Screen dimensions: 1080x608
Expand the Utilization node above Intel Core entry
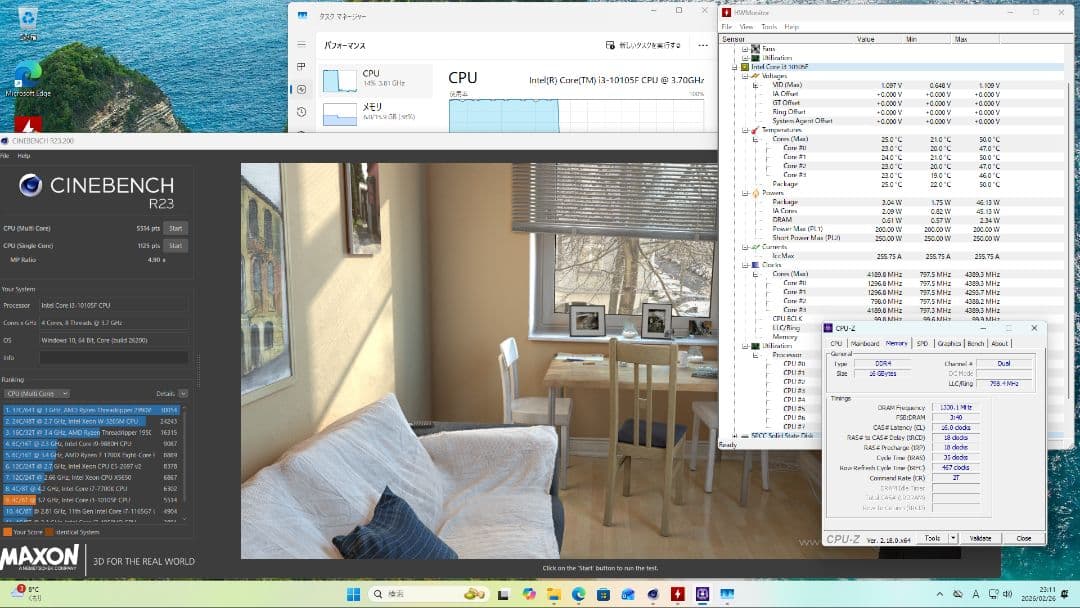pyautogui.click(x=745, y=58)
